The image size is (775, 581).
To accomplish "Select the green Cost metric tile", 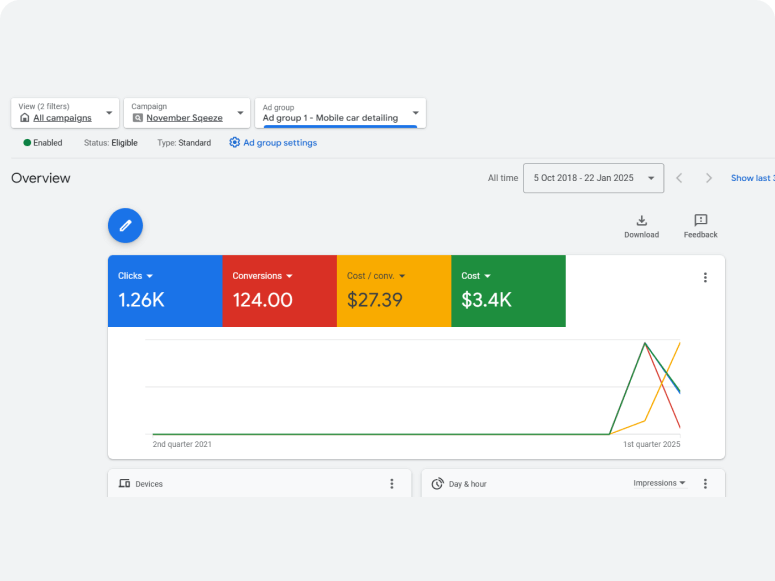I will 508,291.
